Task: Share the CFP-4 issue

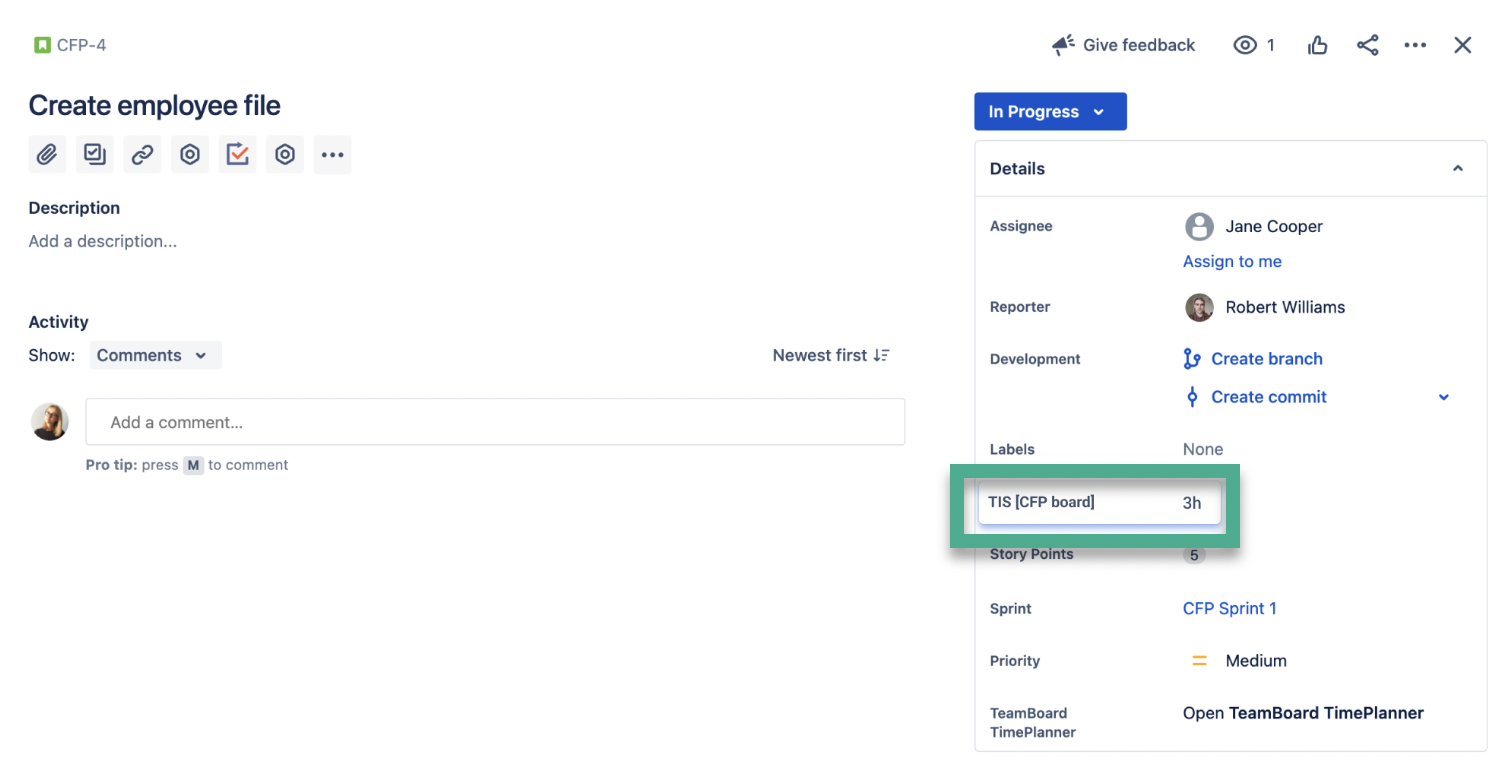Action: 1367,45
